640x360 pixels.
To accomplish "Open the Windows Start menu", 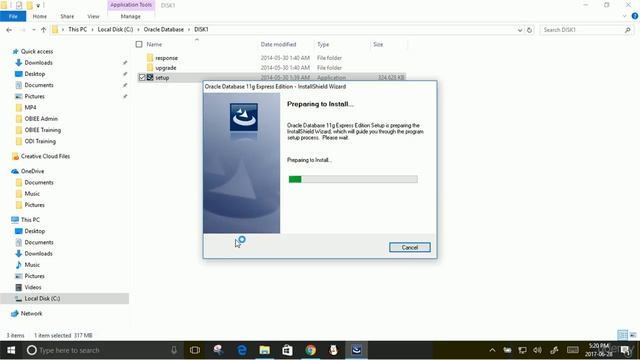I will point(11,350).
